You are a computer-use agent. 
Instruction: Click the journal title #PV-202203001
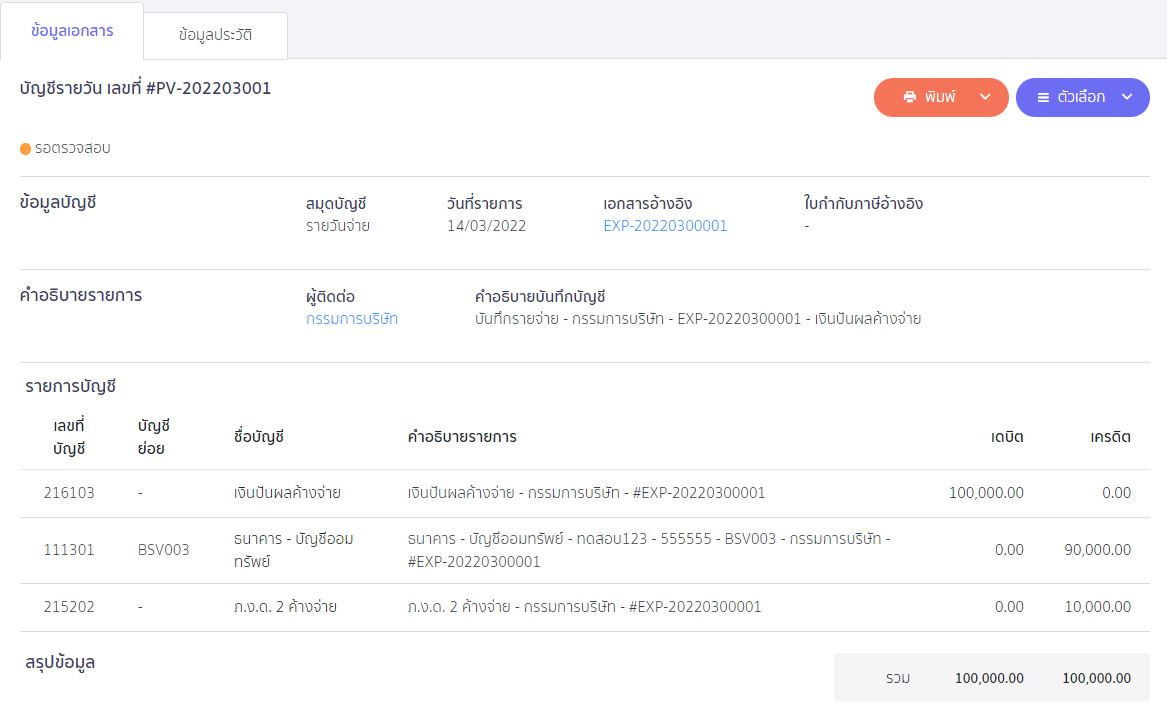coord(208,88)
